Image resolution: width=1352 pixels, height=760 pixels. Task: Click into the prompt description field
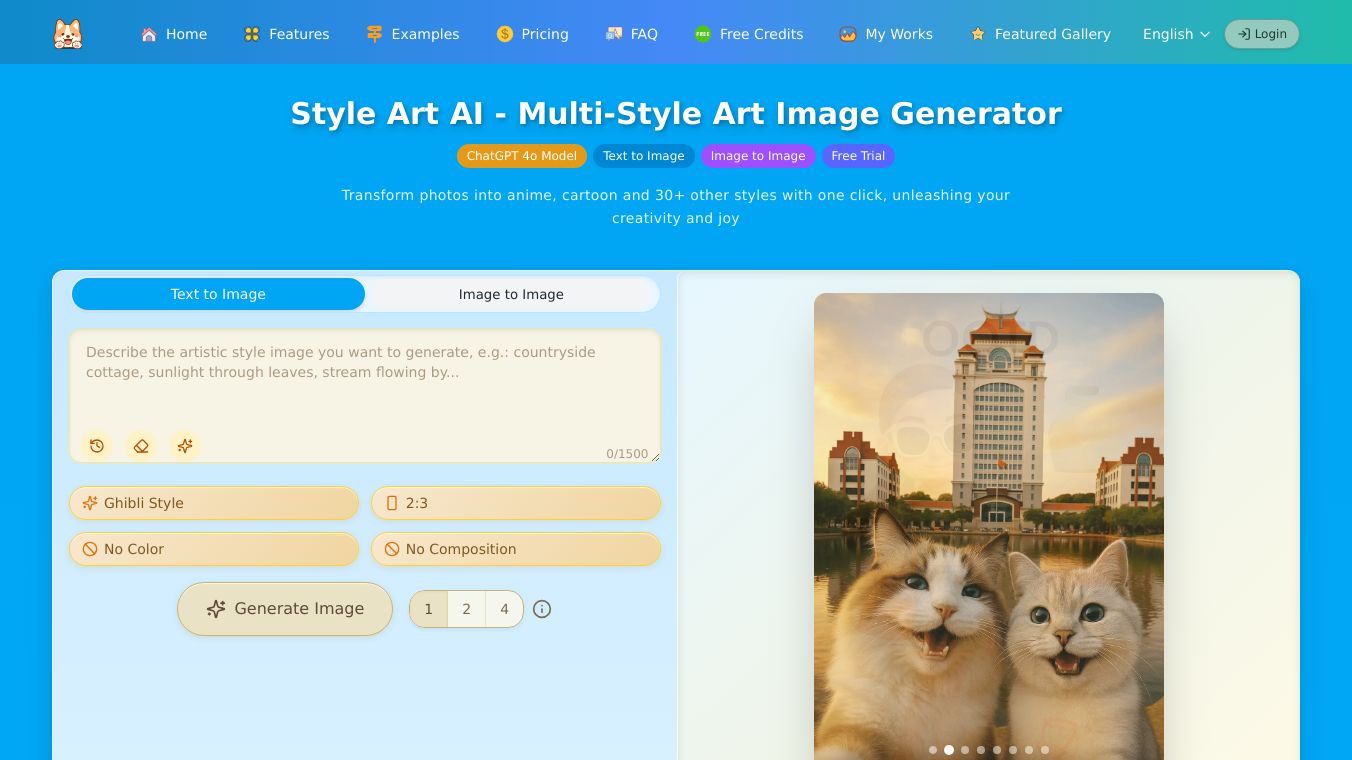pos(364,380)
